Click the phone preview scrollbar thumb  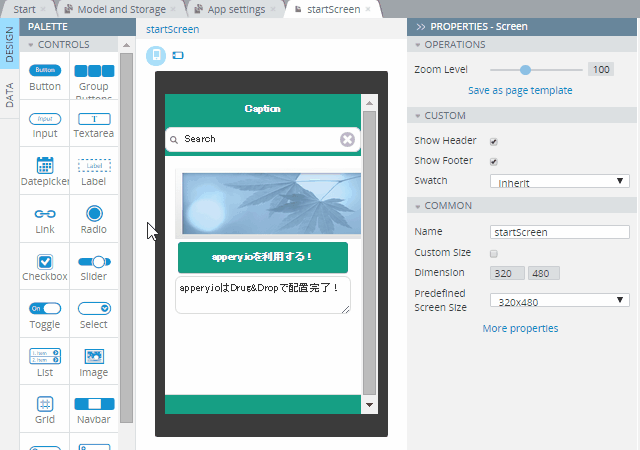(369, 253)
